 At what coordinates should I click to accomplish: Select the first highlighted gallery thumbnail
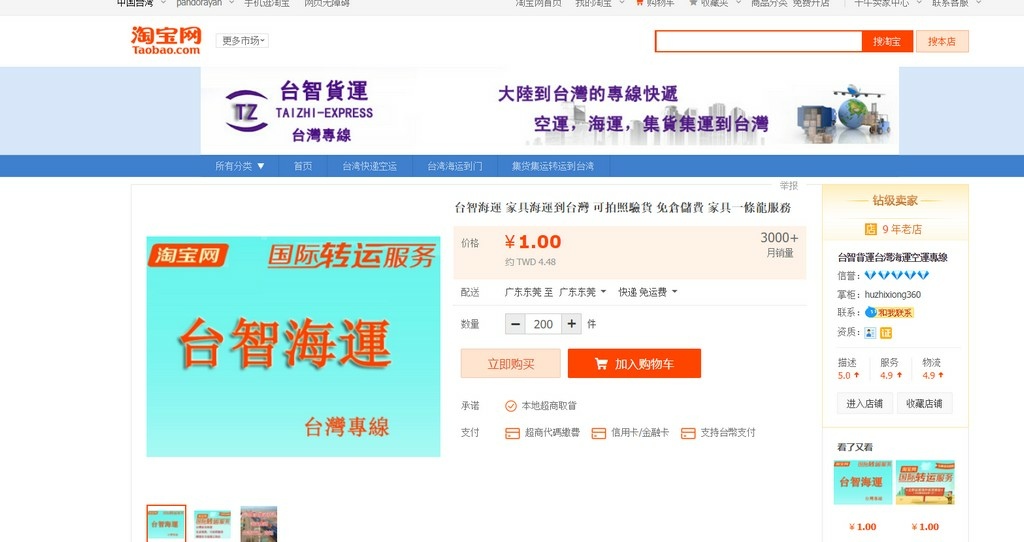click(x=166, y=524)
